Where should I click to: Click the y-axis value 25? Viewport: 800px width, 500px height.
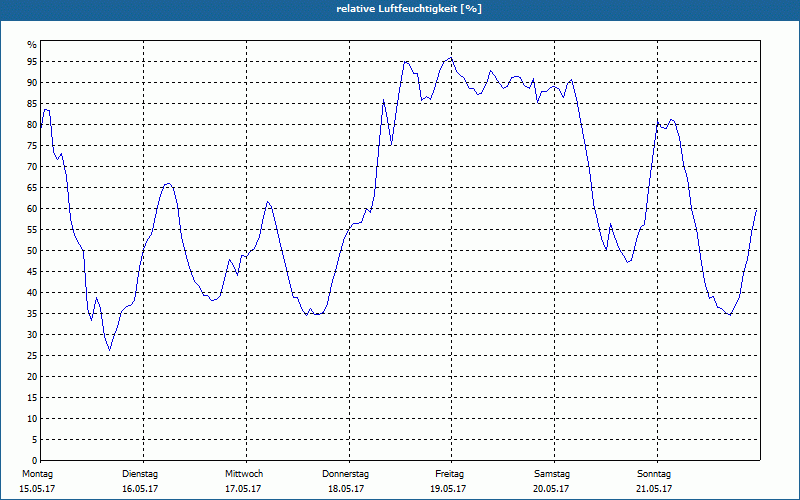pyautogui.click(x=32, y=356)
